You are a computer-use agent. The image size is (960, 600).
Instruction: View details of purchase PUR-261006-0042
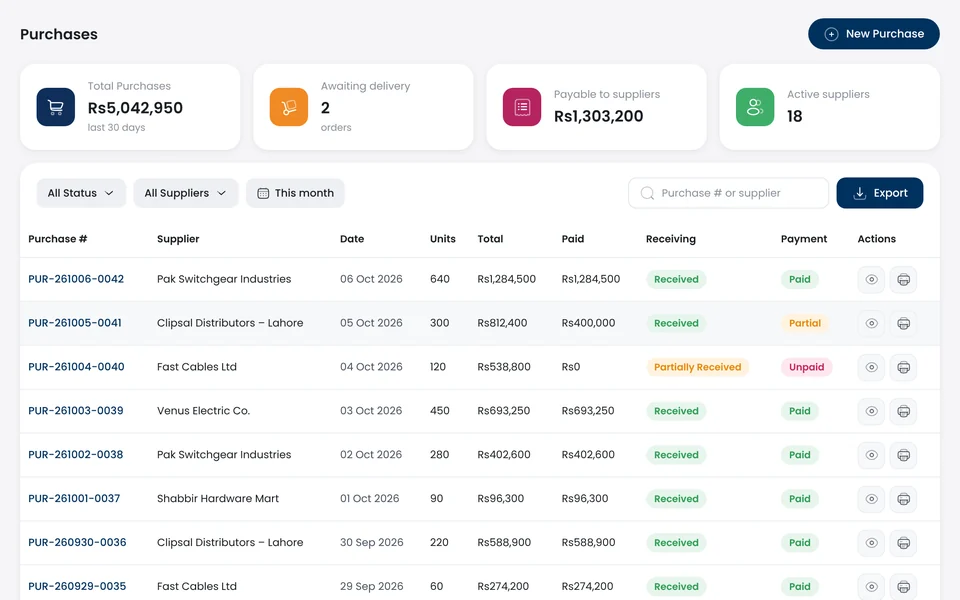tap(871, 280)
